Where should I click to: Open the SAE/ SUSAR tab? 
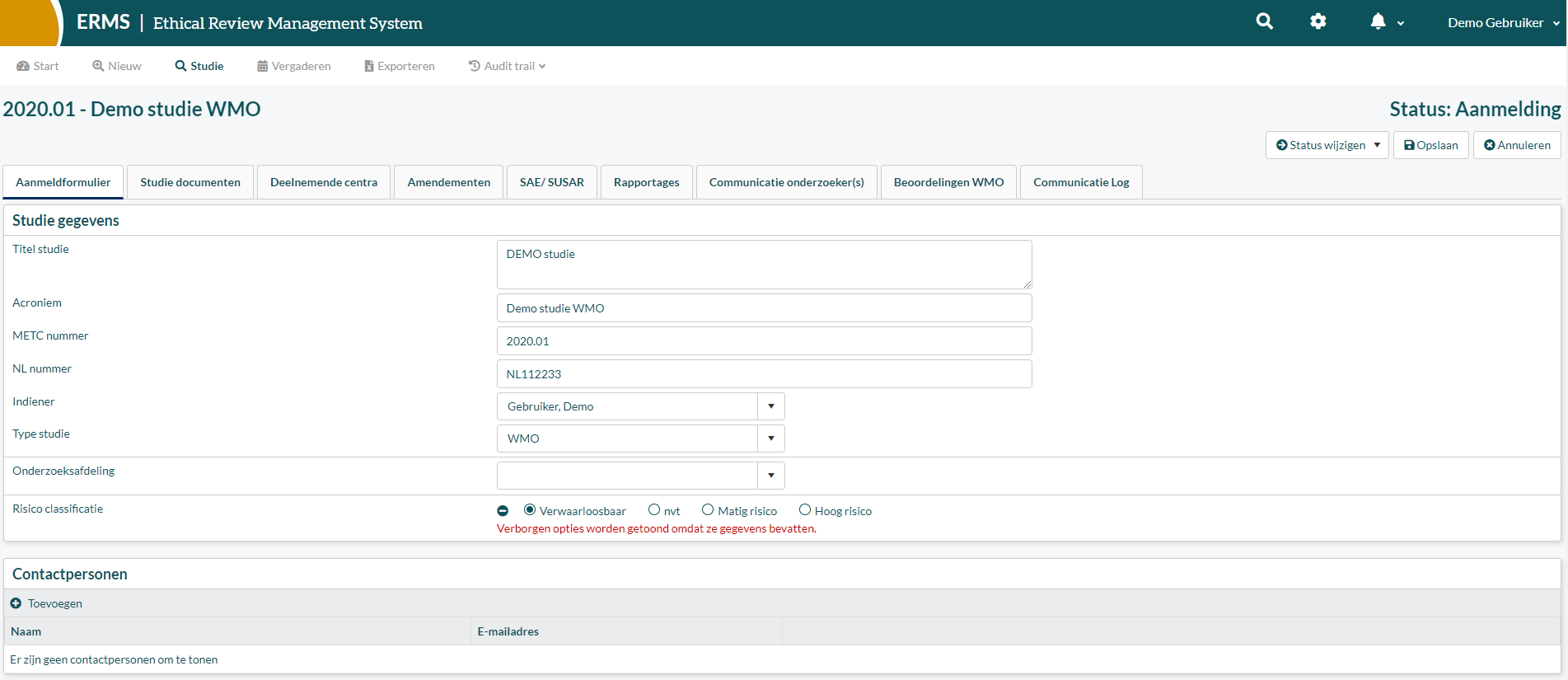point(552,182)
